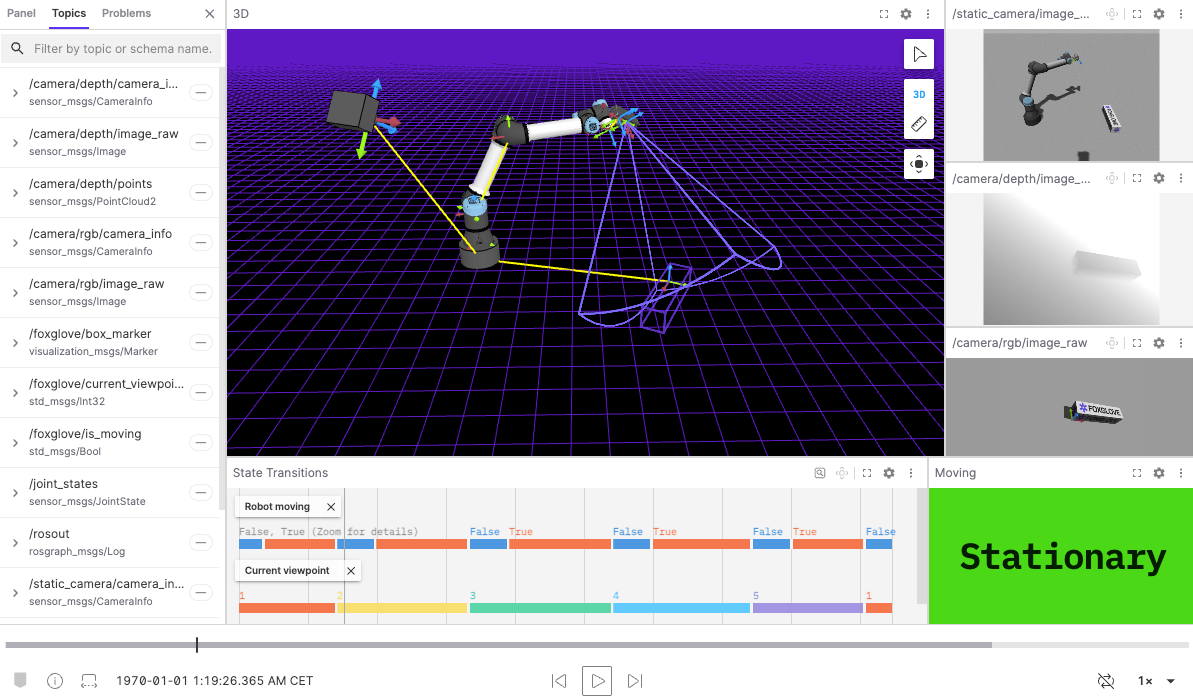Expand the /camera/rgb/image_raw topic

point(15,293)
